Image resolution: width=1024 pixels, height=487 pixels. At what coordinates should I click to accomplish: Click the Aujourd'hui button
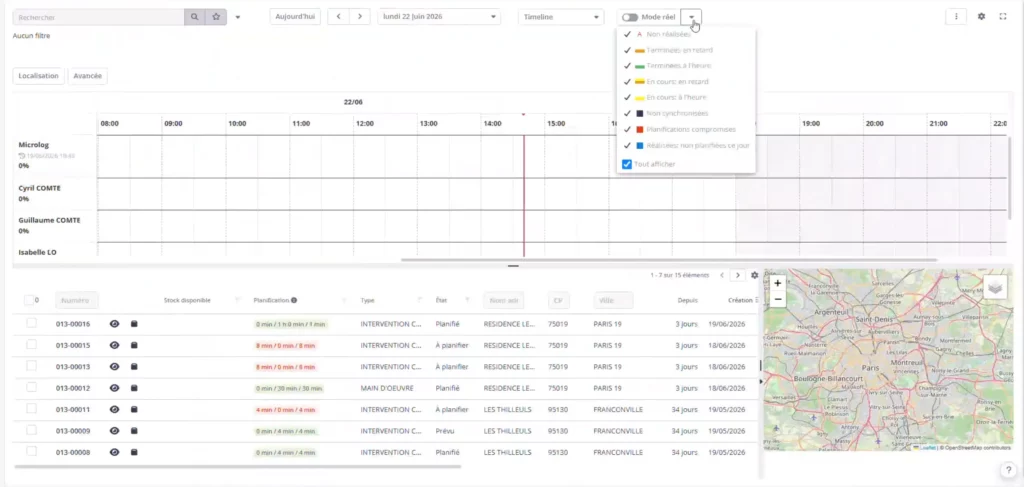coord(295,17)
